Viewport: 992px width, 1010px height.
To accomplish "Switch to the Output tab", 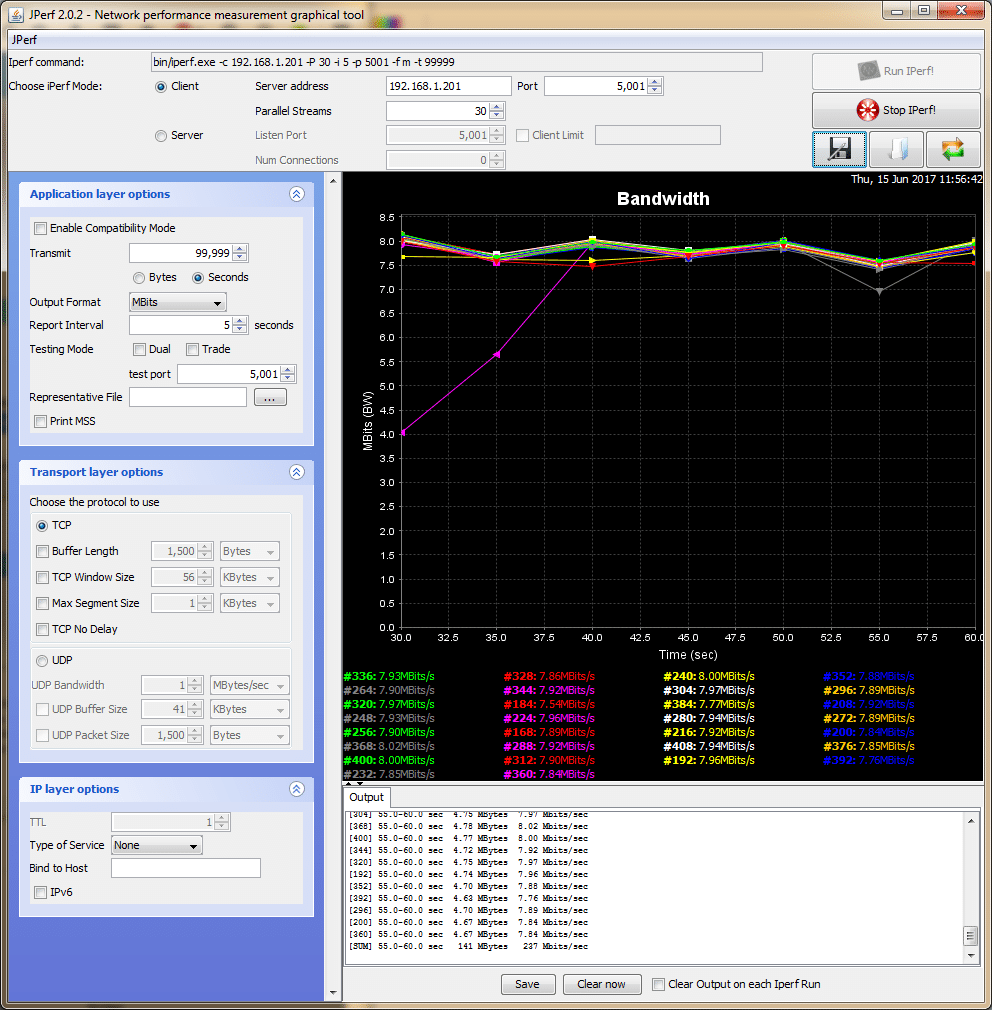I will pos(365,798).
